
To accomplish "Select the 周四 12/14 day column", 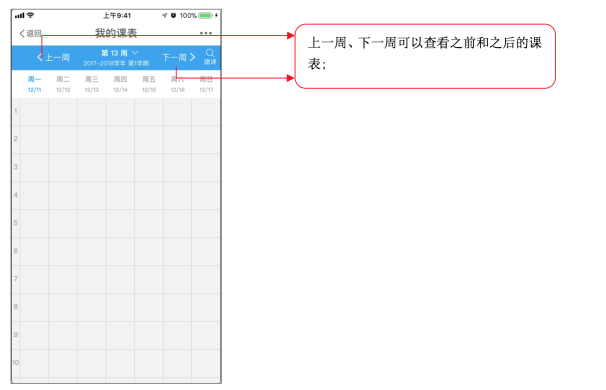I will pyautogui.click(x=120, y=84).
